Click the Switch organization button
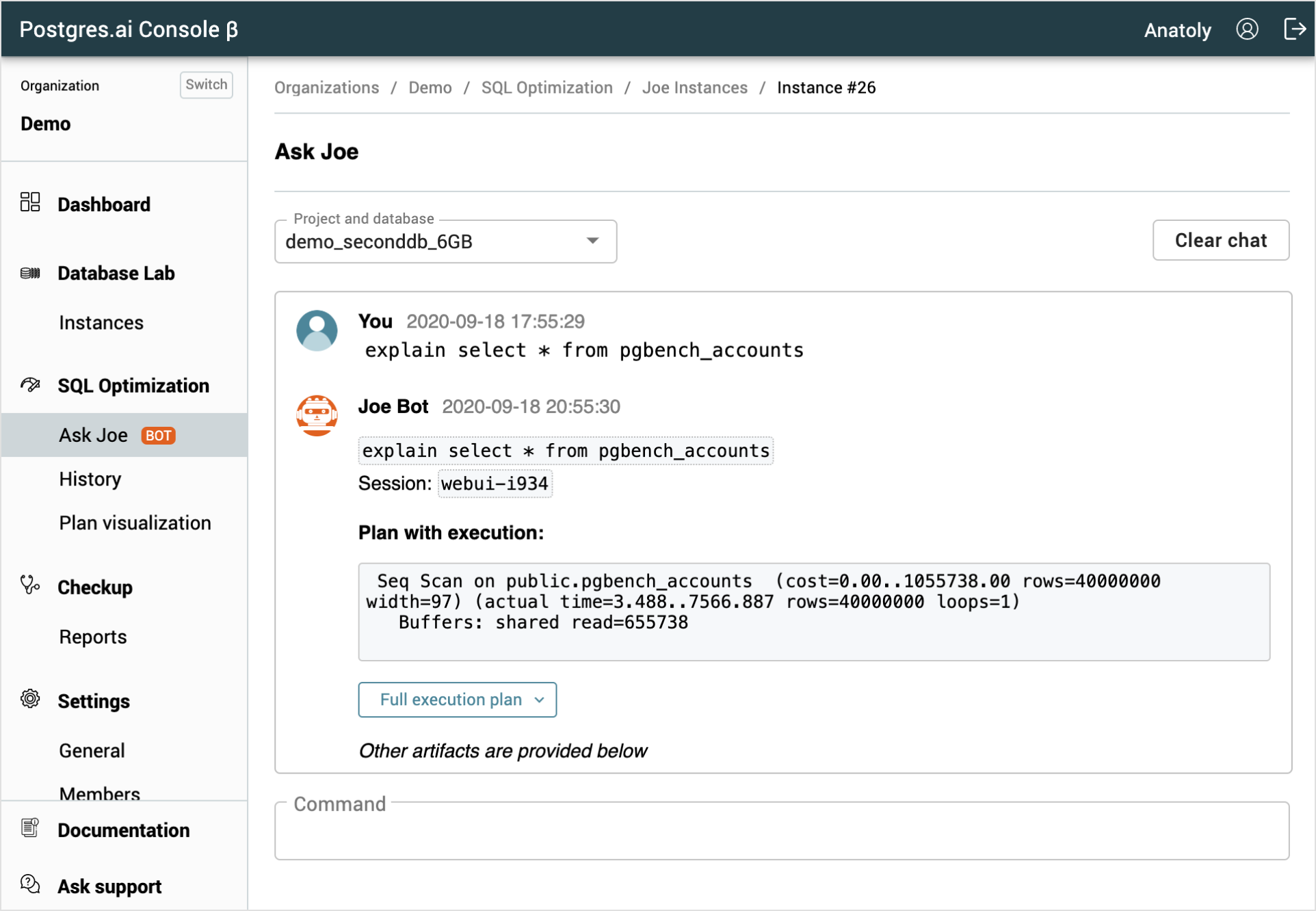The image size is (1316, 911). coord(206,85)
